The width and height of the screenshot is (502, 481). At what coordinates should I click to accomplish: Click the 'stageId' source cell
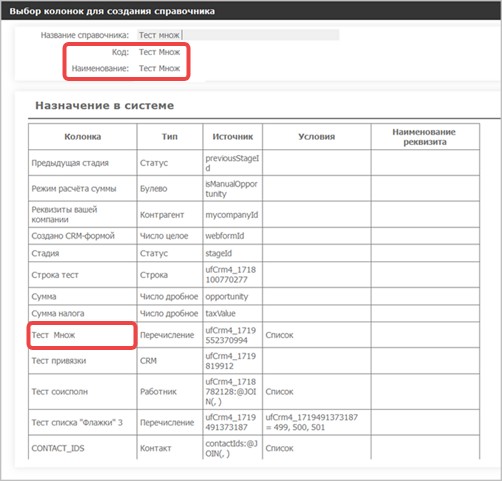[x=233, y=253]
